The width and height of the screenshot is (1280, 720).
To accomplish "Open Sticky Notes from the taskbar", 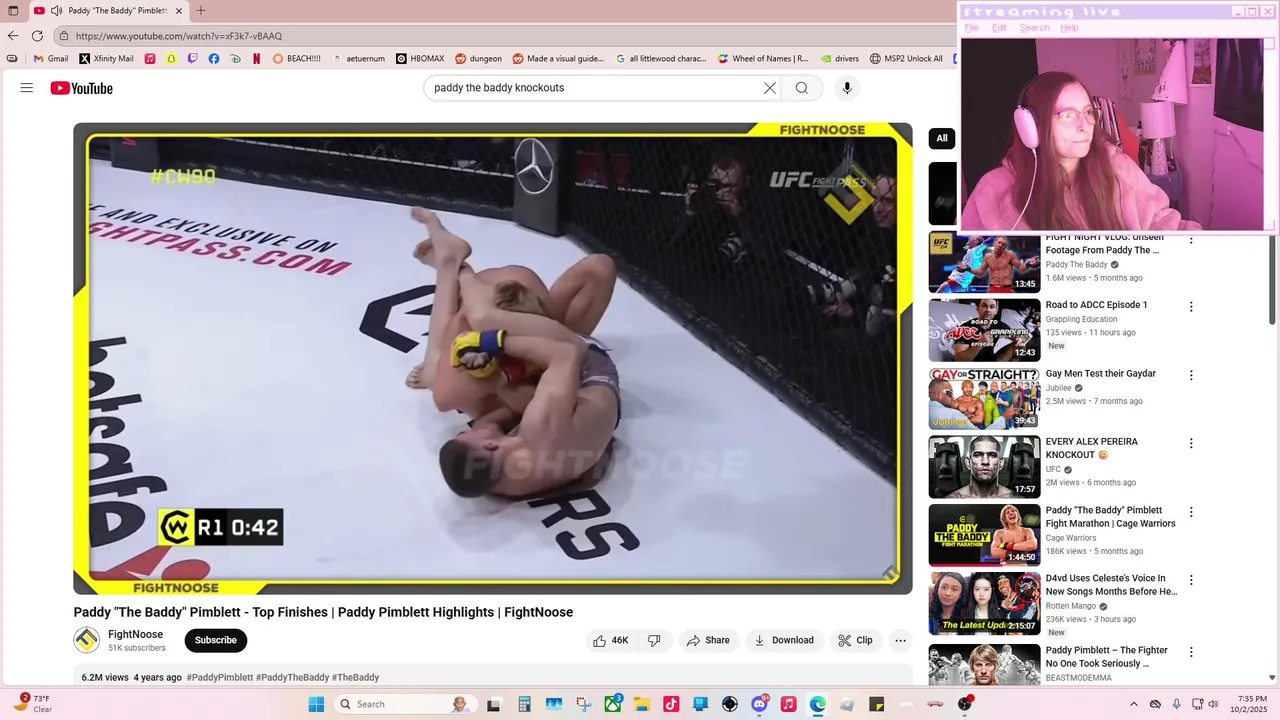I will (x=877, y=704).
